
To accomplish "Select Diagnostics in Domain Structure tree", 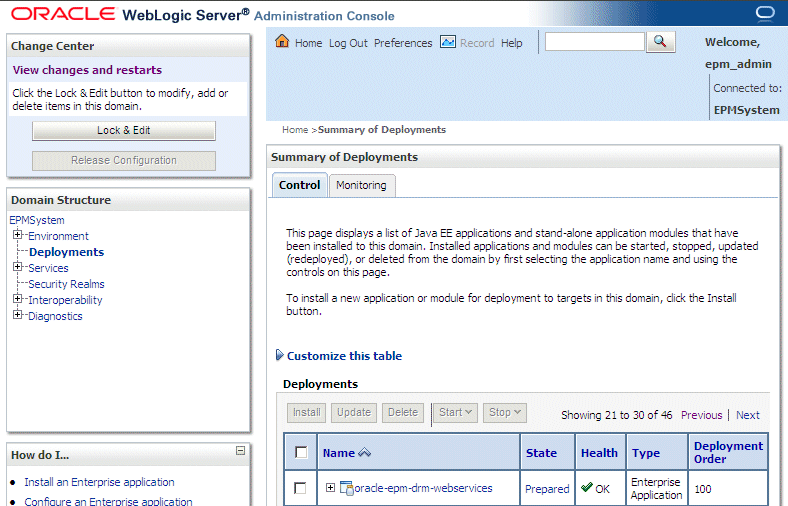I will [55, 316].
